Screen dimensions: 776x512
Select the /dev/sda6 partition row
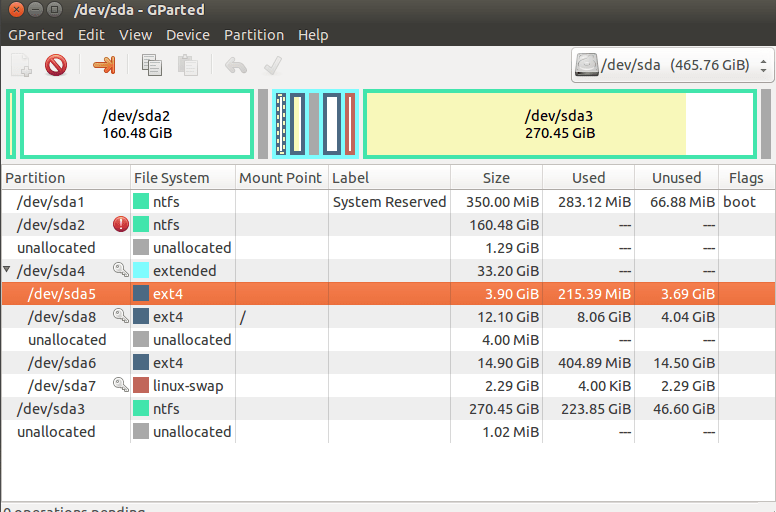388,363
